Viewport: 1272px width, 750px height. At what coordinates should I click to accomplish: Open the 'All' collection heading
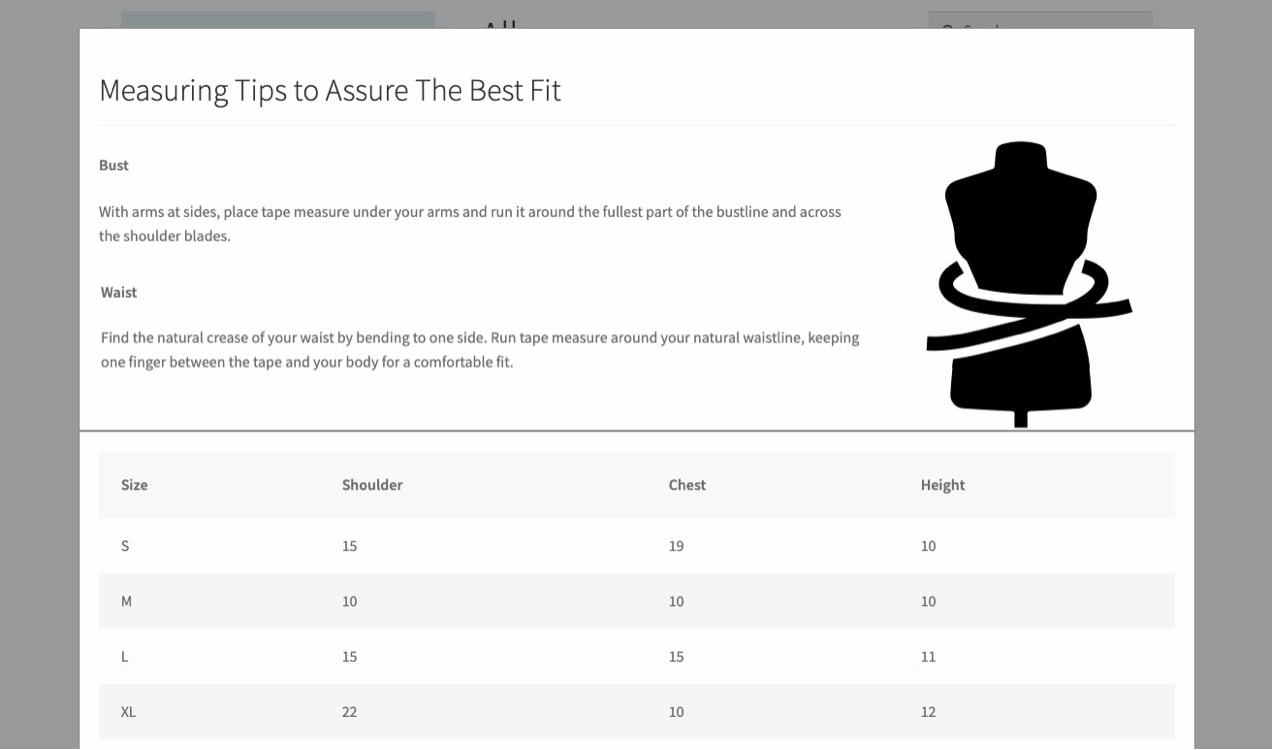[x=499, y=25]
